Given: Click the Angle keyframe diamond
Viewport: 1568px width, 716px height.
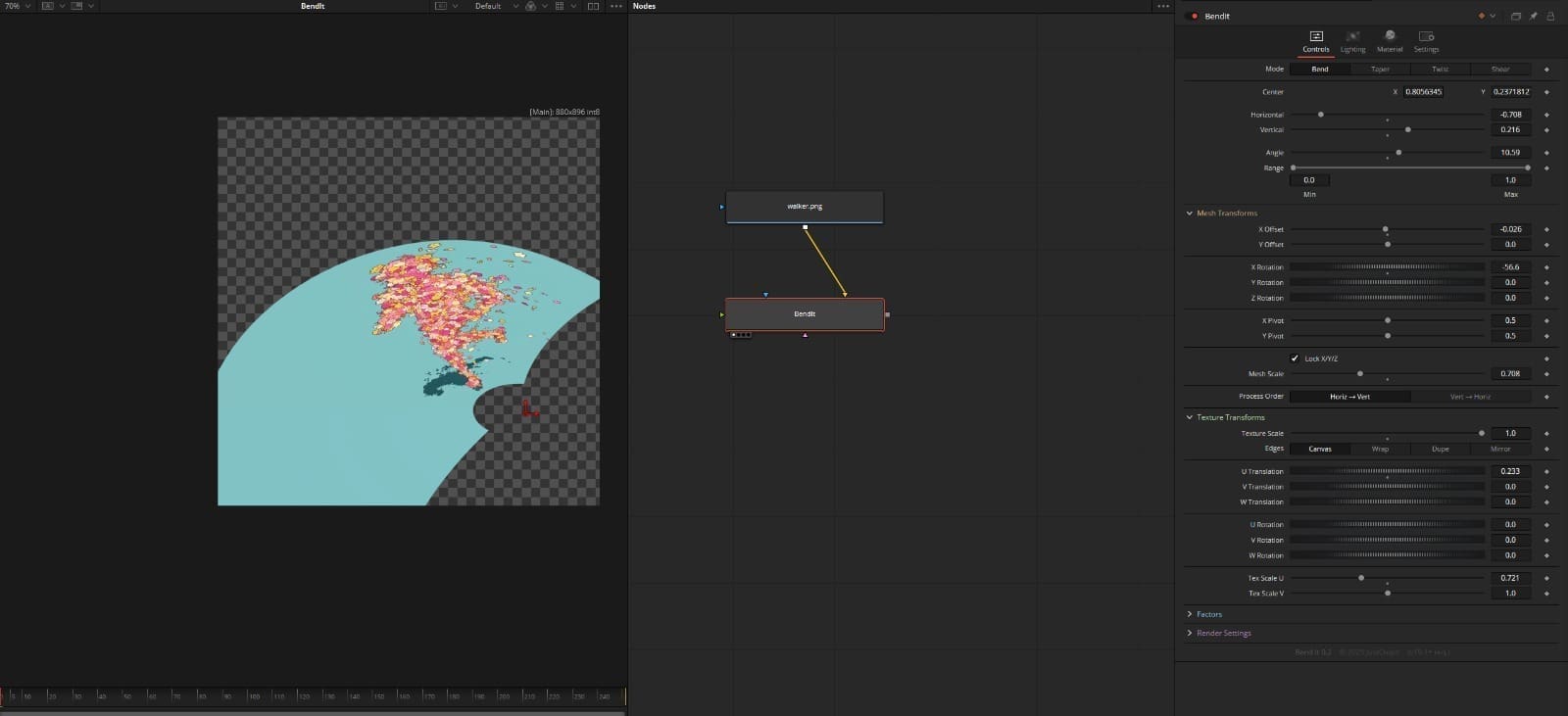Looking at the screenshot, I should (1546, 153).
